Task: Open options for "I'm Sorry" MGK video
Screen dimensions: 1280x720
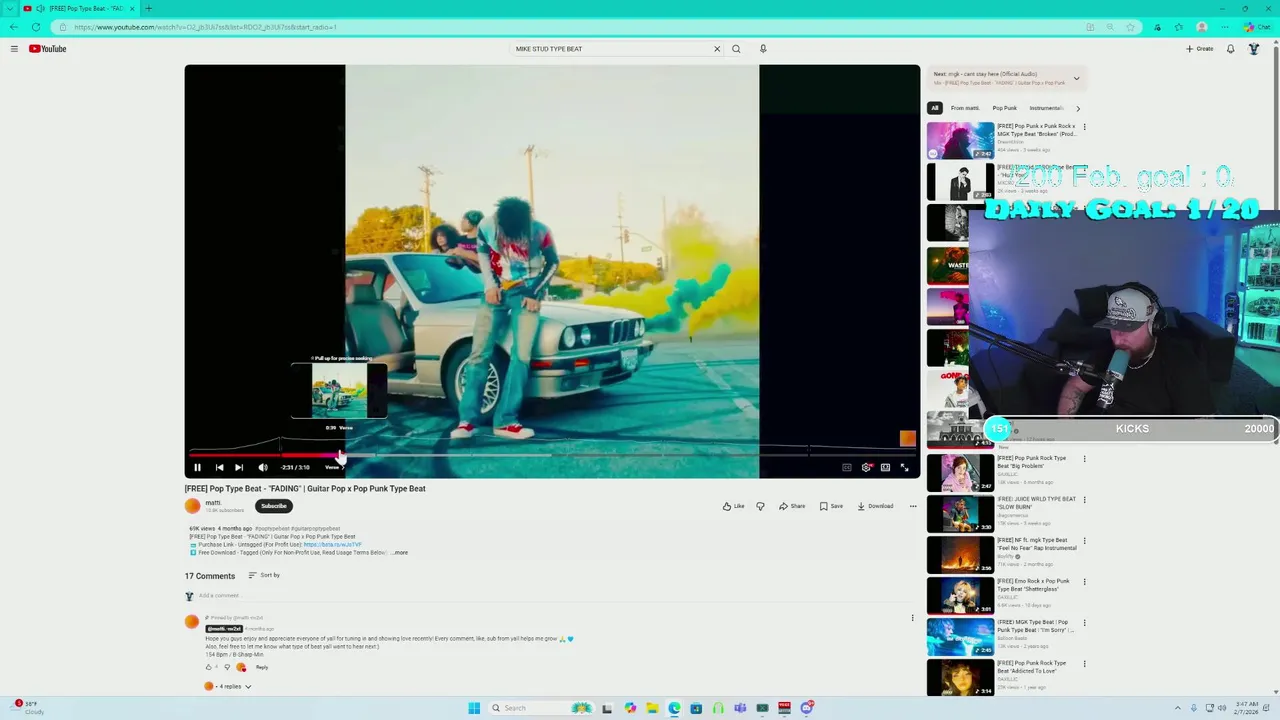Action: pos(1084,623)
